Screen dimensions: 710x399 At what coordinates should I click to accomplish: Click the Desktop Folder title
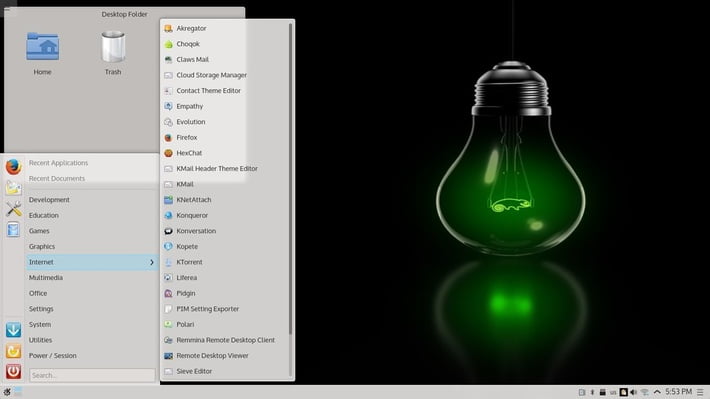125,14
